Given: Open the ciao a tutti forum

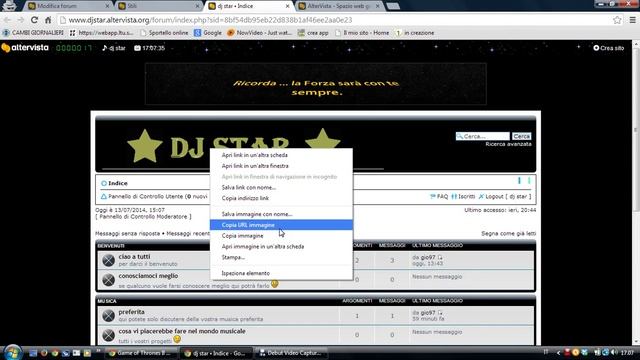Looking at the screenshot, I should tap(134, 257).
